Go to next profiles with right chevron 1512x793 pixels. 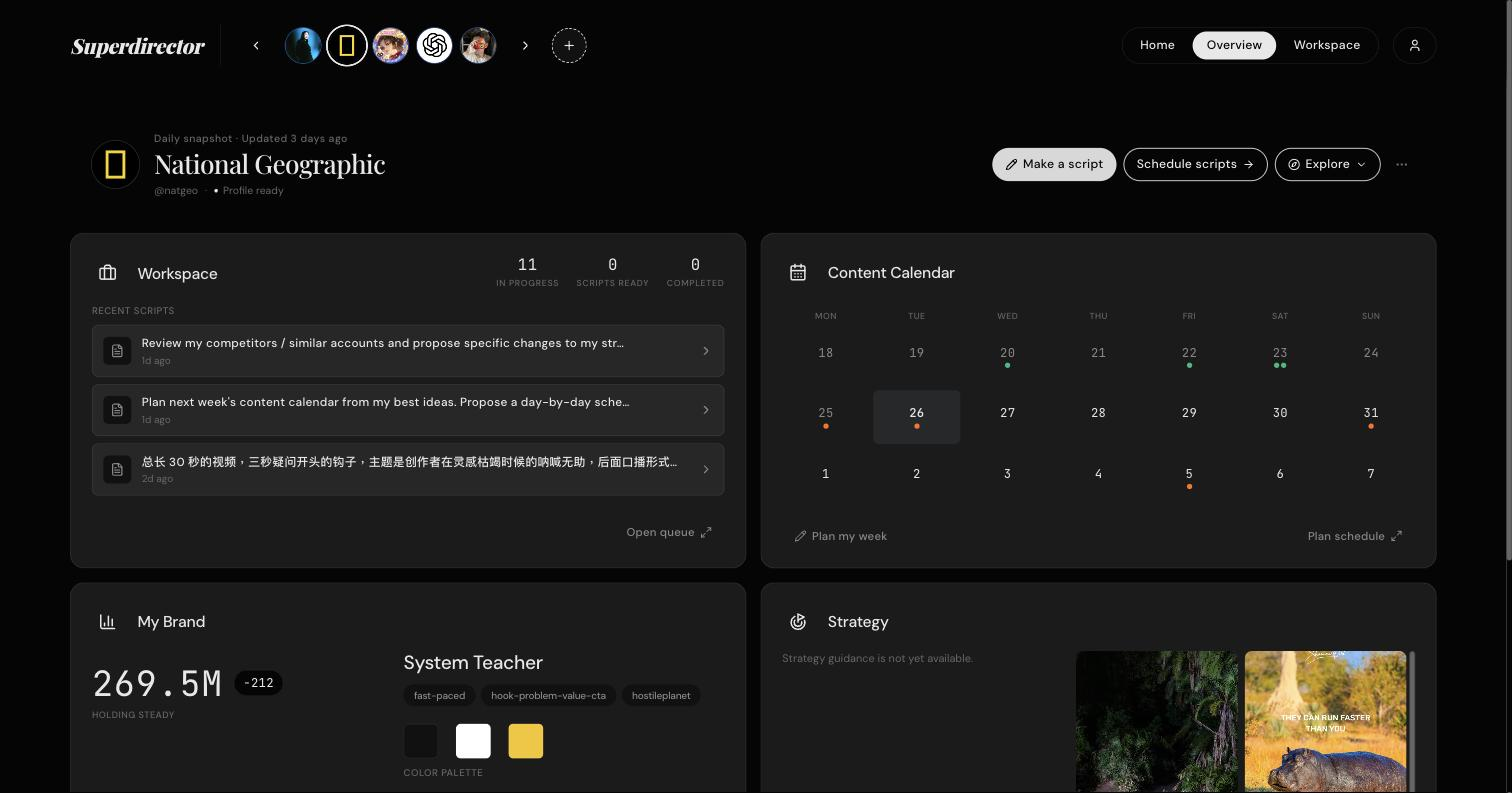525,45
